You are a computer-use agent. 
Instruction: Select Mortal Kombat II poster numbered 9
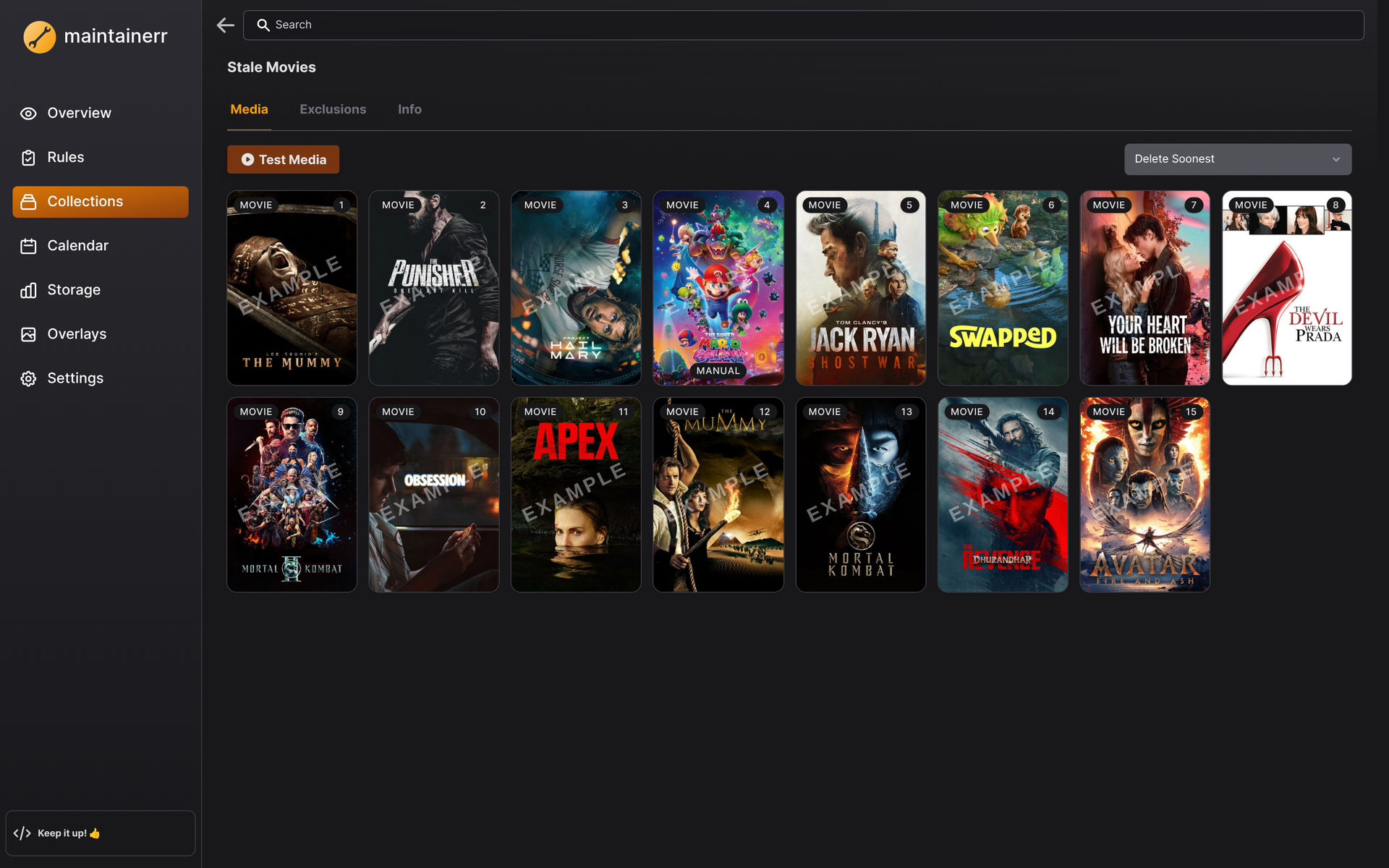[x=292, y=495]
